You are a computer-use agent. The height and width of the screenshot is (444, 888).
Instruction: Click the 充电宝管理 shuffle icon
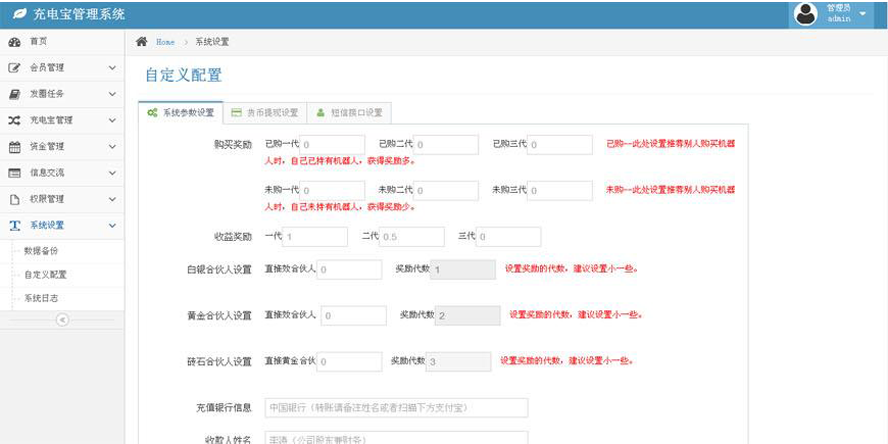click(x=15, y=121)
